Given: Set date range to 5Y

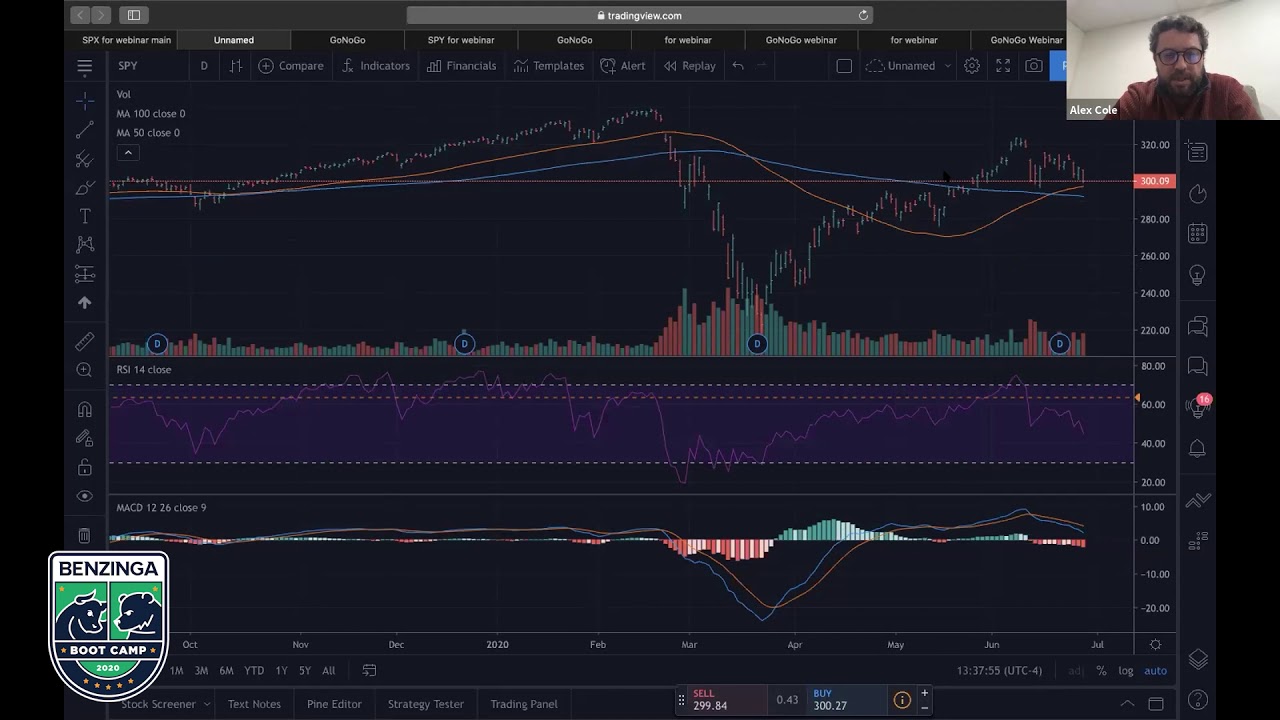Looking at the screenshot, I should pyautogui.click(x=304, y=671).
